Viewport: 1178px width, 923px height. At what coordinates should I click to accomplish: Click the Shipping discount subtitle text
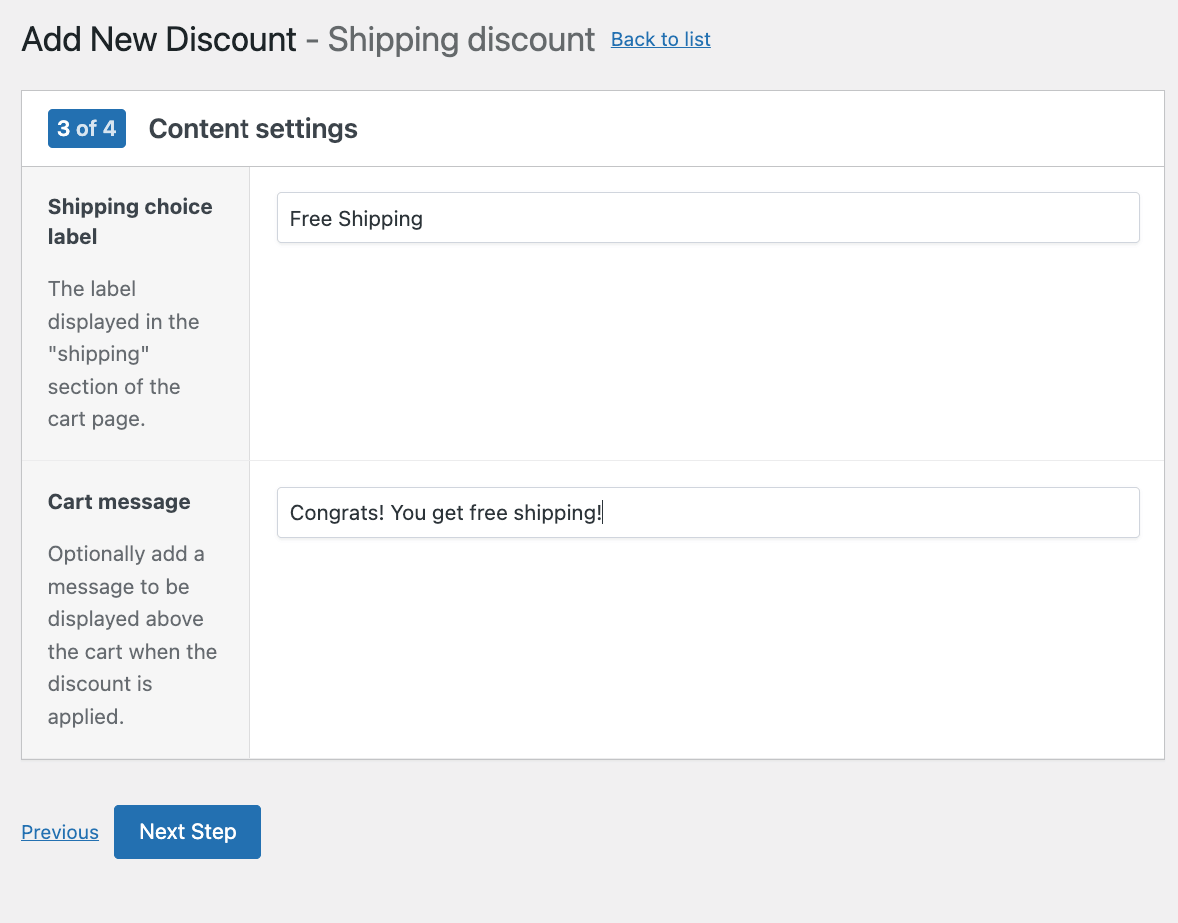[461, 39]
